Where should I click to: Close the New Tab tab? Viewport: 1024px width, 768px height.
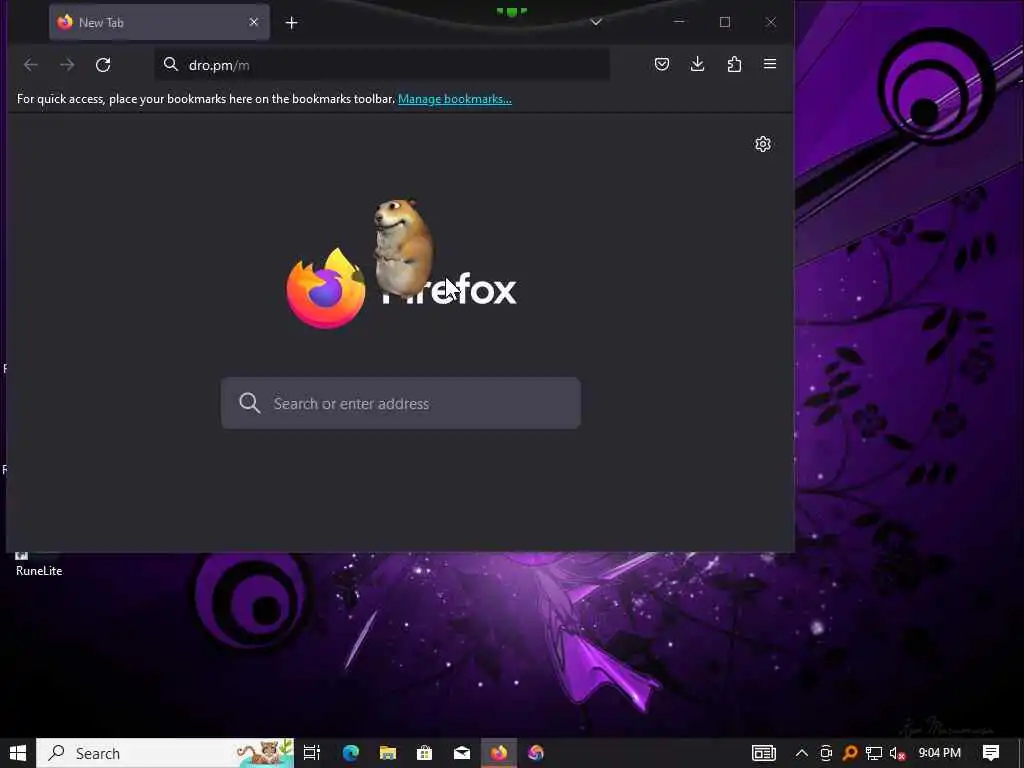pos(254,22)
